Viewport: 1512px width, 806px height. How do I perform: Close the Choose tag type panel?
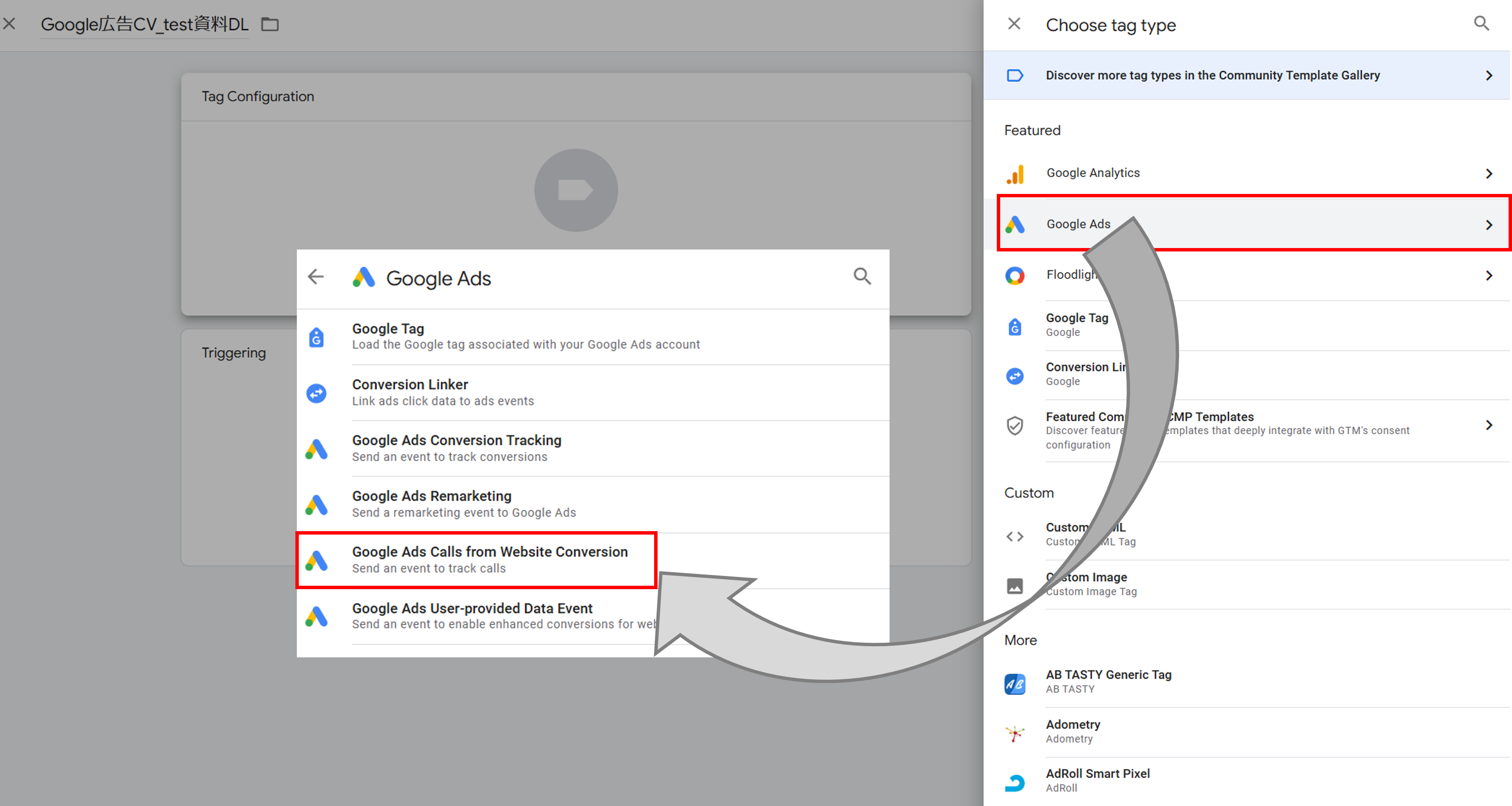pyautogui.click(x=1014, y=24)
